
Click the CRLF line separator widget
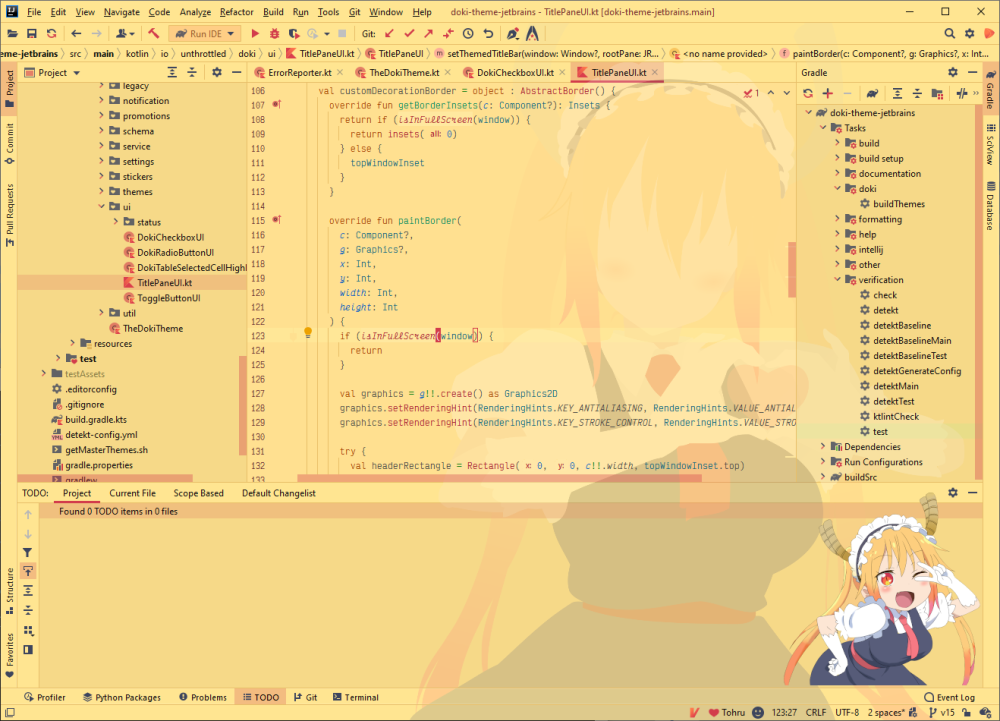[x=816, y=713]
